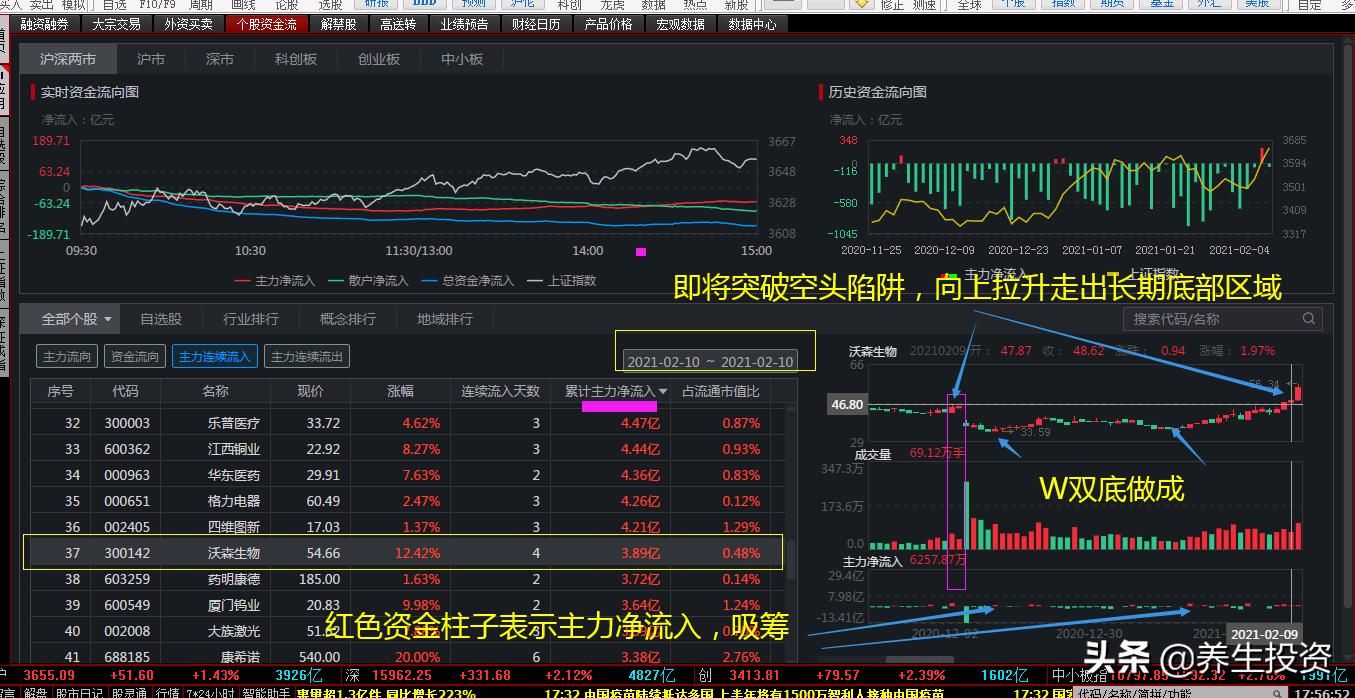Image resolution: width=1355 pixels, height=698 pixels.
Task: Enable the 主力连续流出 filter
Action: [x=307, y=356]
